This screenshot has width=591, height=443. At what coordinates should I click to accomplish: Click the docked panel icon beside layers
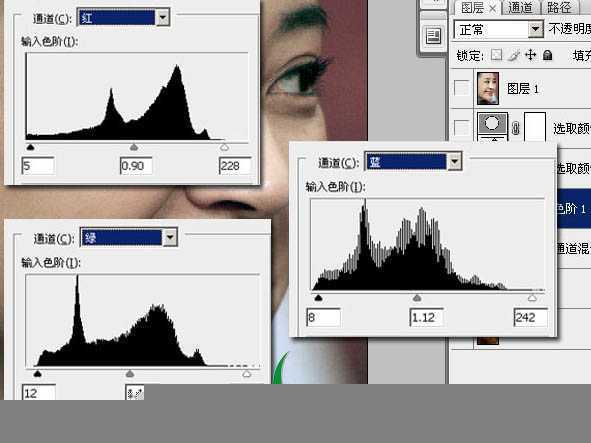point(433,36)
